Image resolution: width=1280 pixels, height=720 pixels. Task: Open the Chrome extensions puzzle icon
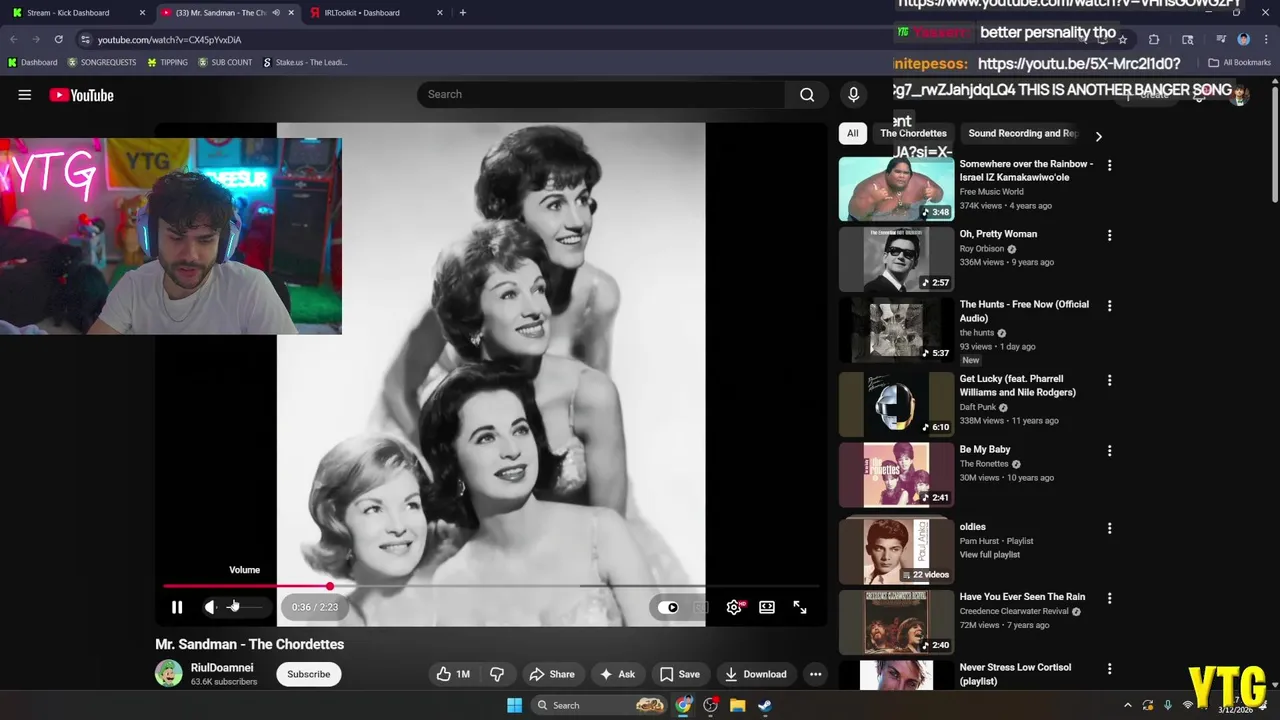point(1154,39)
